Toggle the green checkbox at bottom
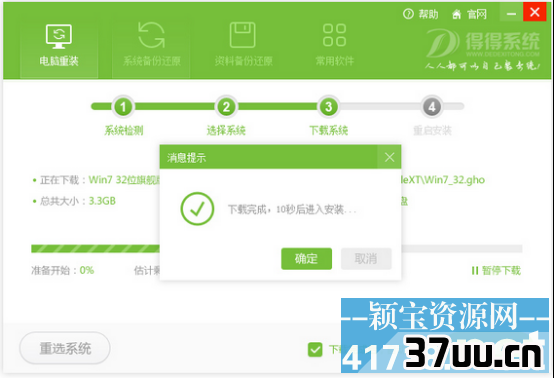This screenshot has height=378, width=554. pyautogui.click(x=315, y=350)
